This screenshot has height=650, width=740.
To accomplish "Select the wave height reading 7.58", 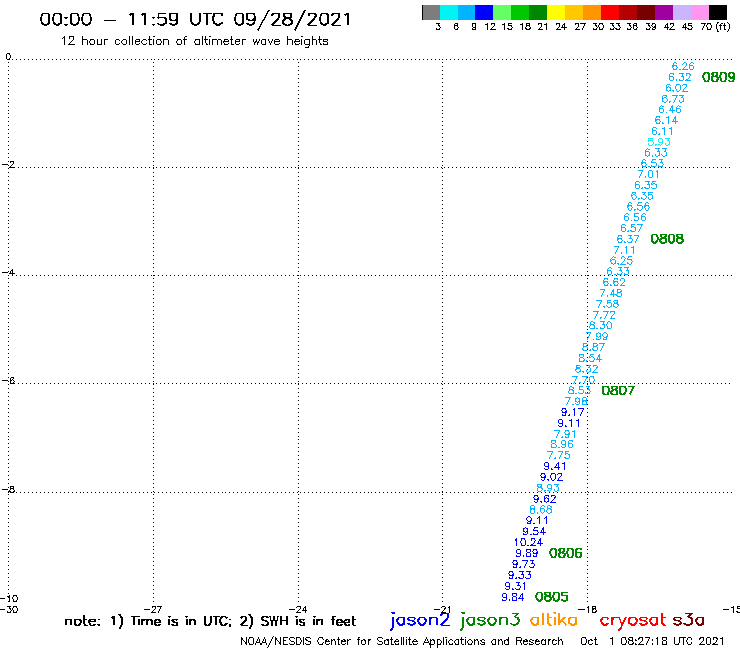I will pos(607,304).
